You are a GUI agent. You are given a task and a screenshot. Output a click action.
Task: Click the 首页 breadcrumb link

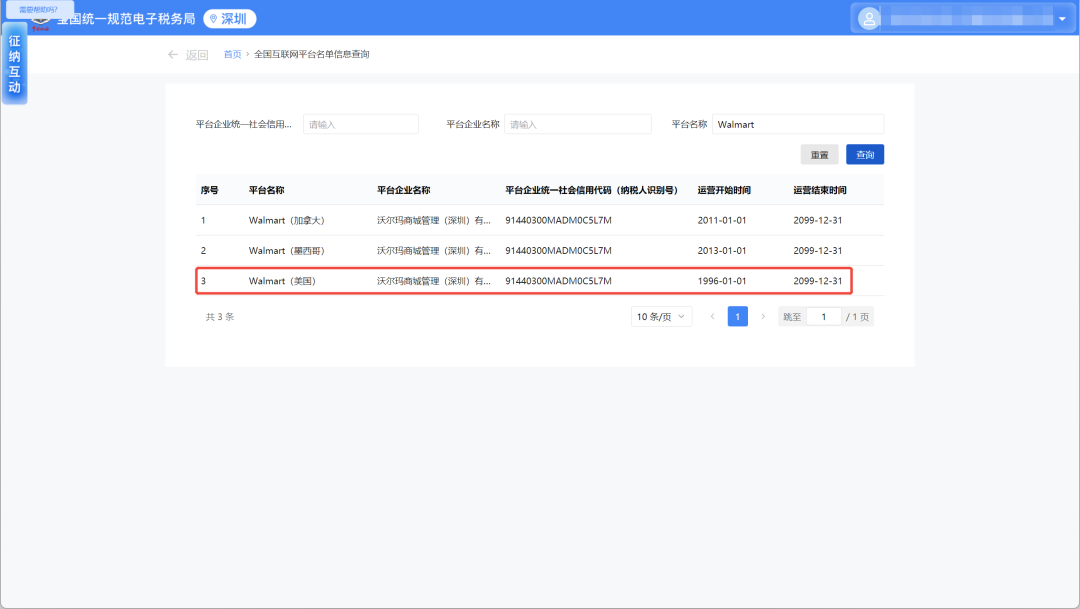tap(232, 55)
